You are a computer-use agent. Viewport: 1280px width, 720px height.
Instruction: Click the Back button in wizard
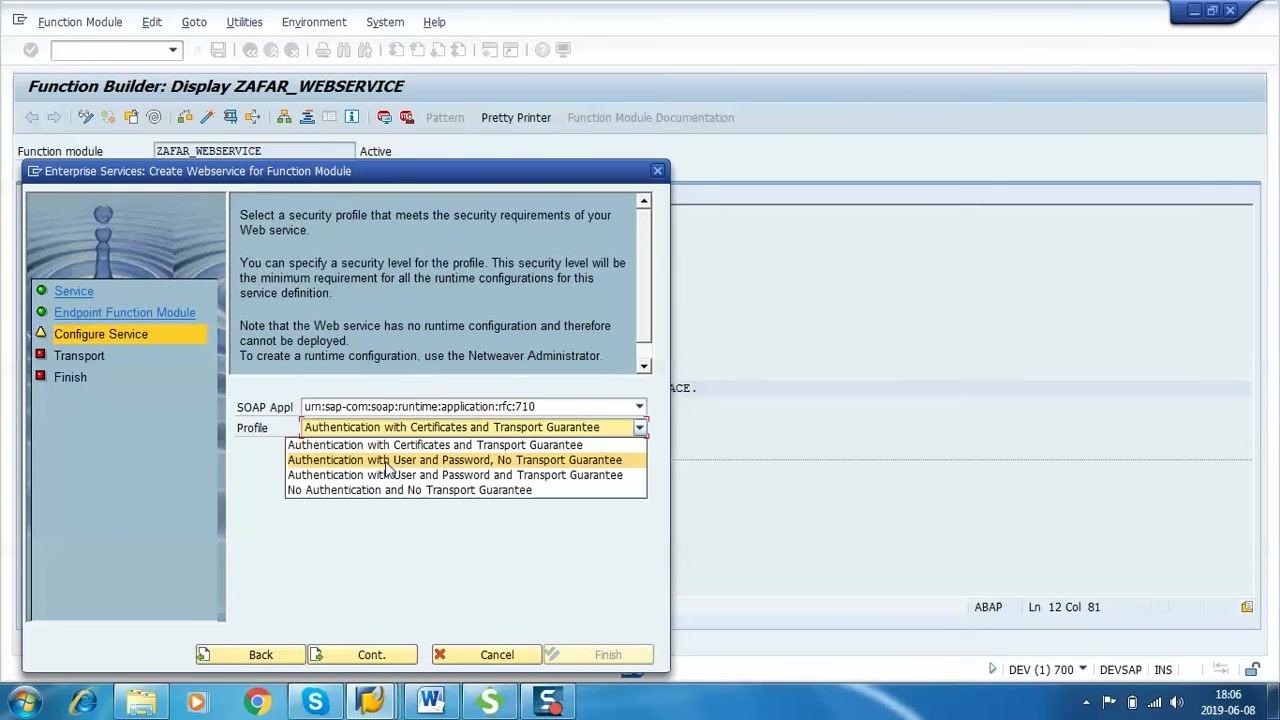(250, 655)
